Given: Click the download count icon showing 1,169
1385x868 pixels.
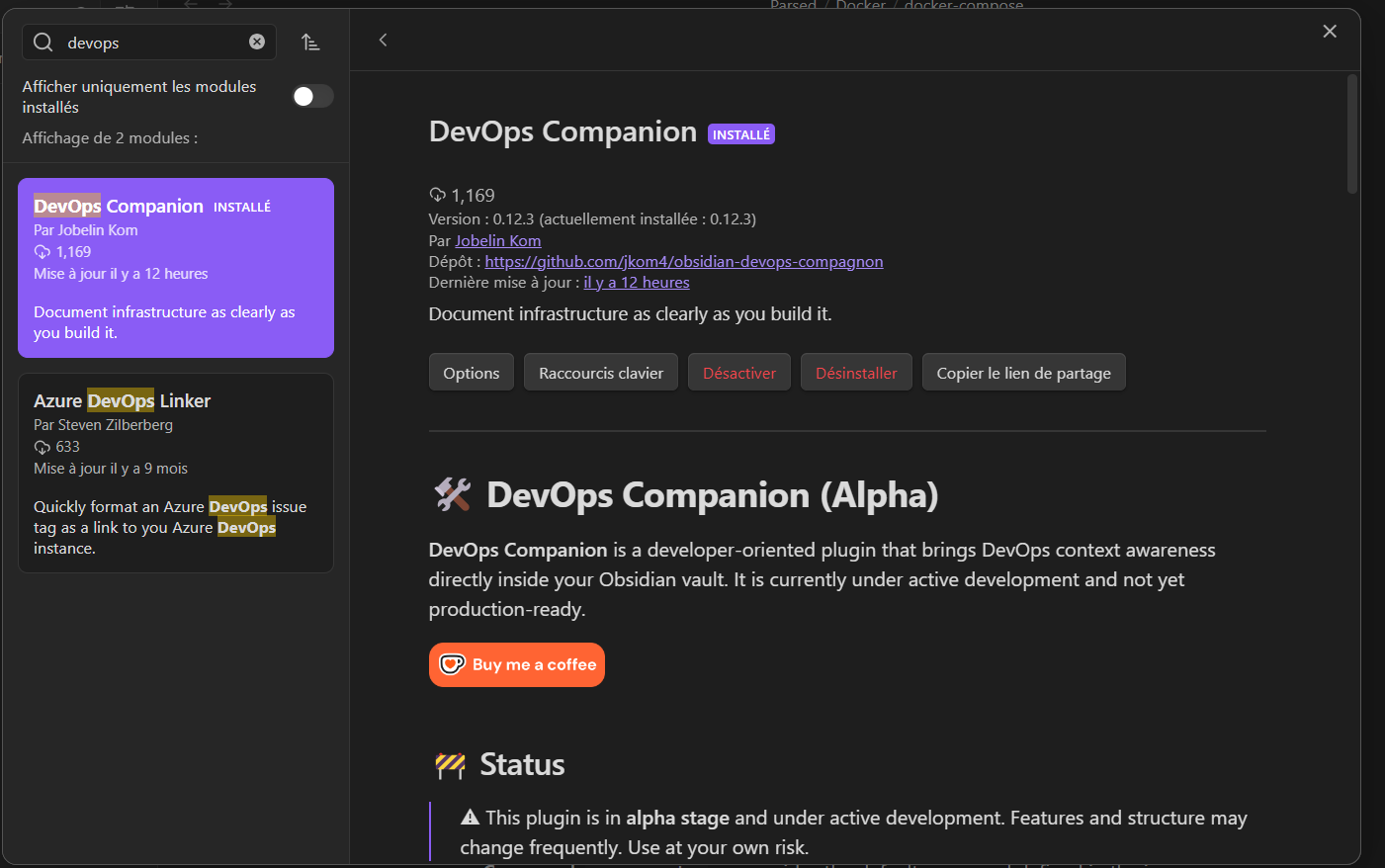Looking at the screenshot, I should pos(436,195).
